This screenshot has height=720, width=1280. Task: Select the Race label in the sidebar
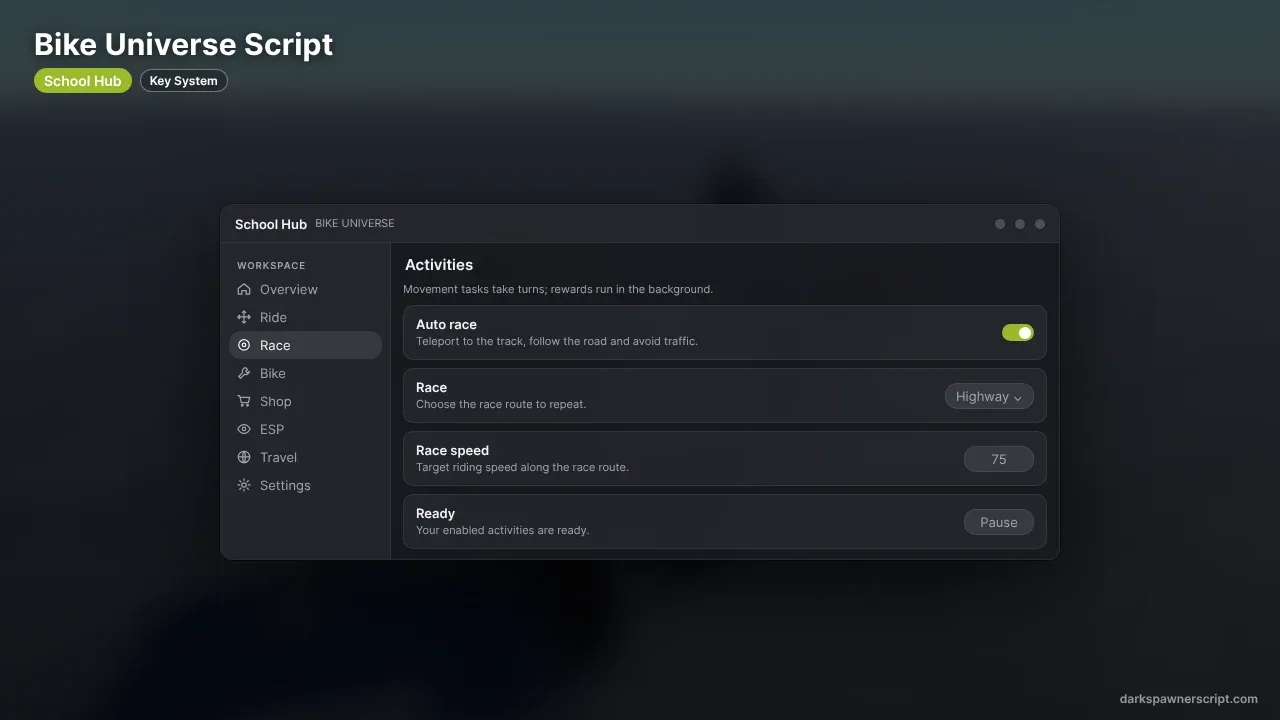(275, 345)
